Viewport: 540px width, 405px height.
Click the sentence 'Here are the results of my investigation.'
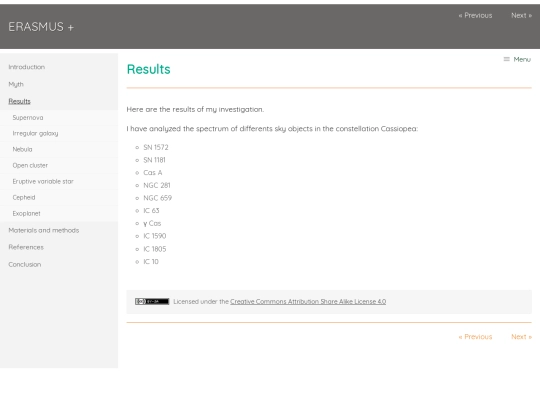click(x=195, y=110)
